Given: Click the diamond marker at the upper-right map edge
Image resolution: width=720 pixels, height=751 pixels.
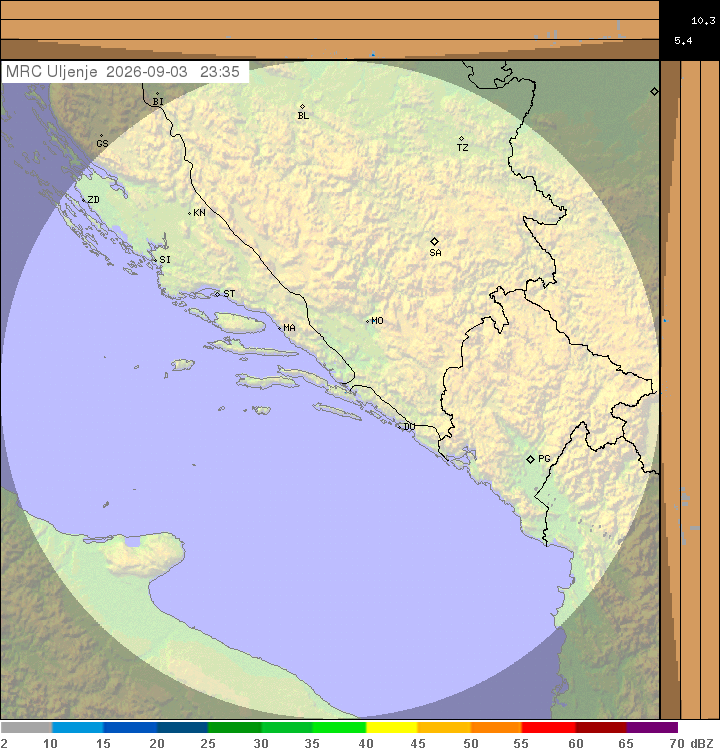Looking at the screenshot, I should click(654, 91).
